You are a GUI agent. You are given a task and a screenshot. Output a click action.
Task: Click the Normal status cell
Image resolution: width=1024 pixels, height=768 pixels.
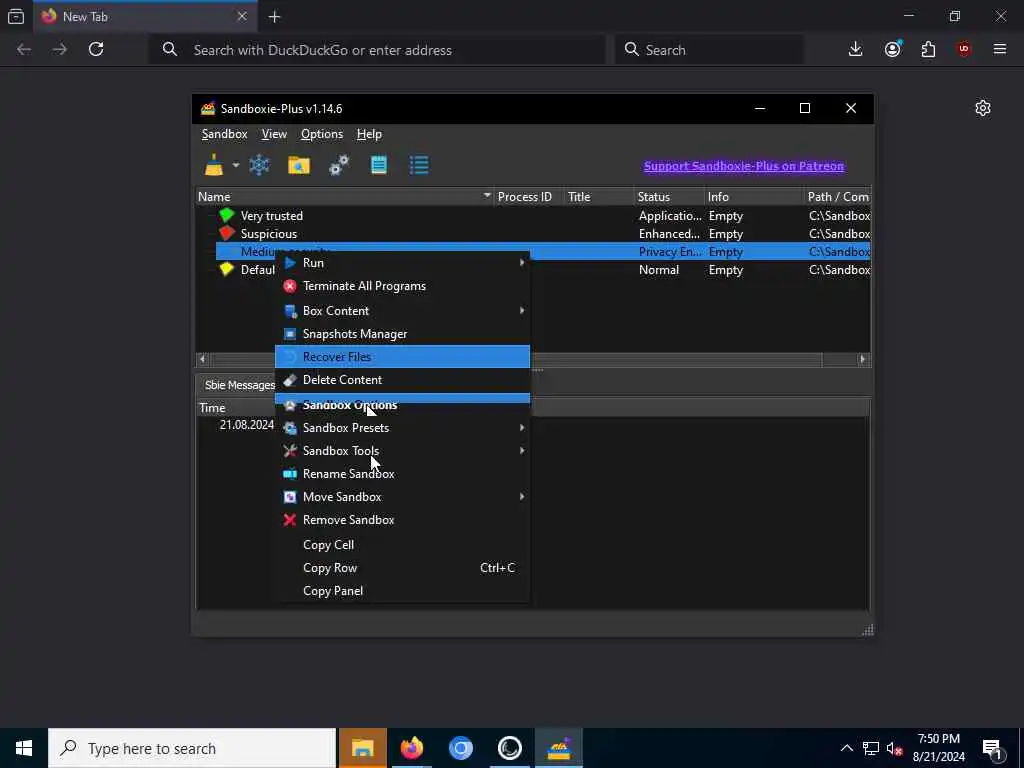coord(670,270)
